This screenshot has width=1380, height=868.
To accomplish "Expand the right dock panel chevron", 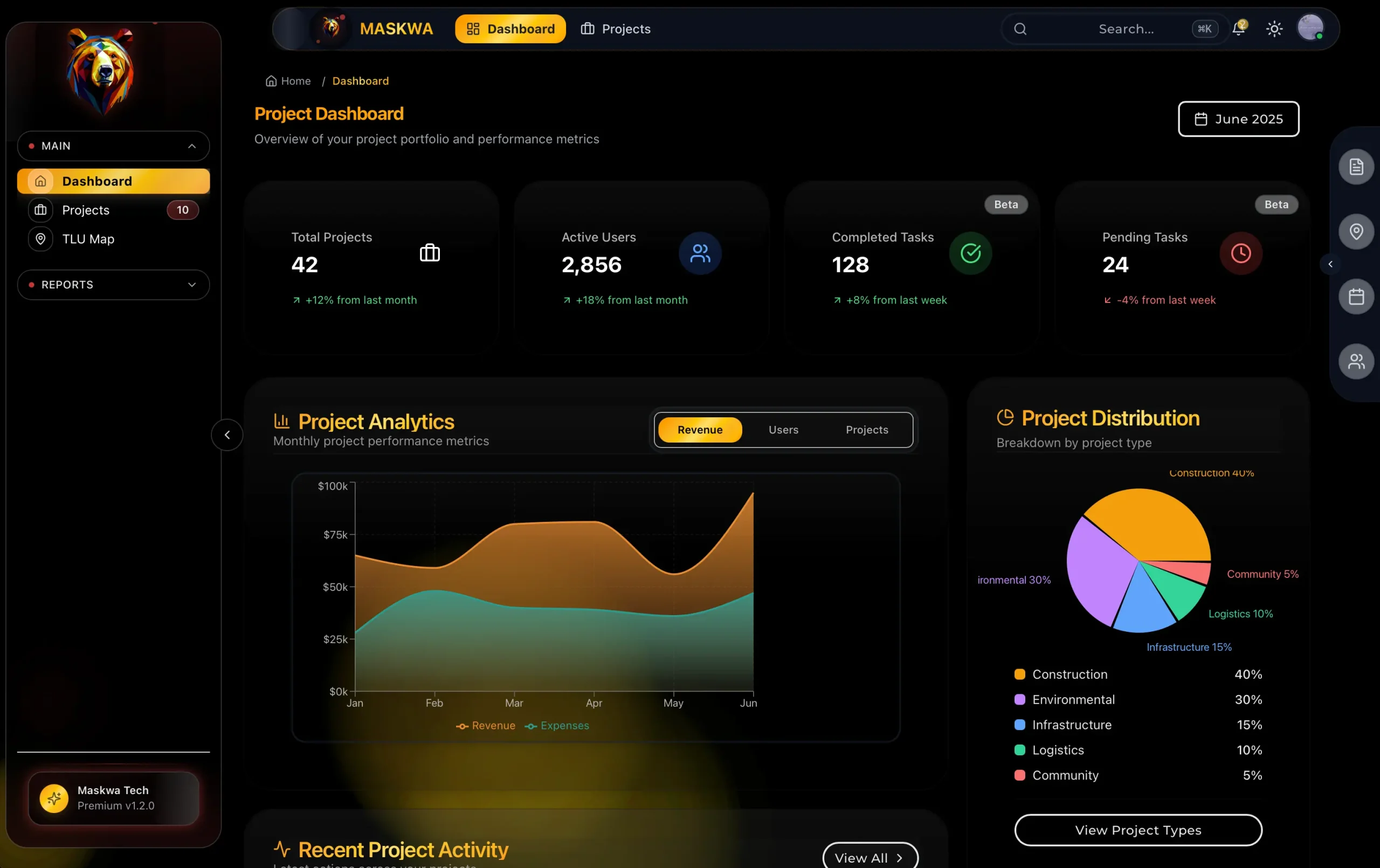I will point(1330,264).
